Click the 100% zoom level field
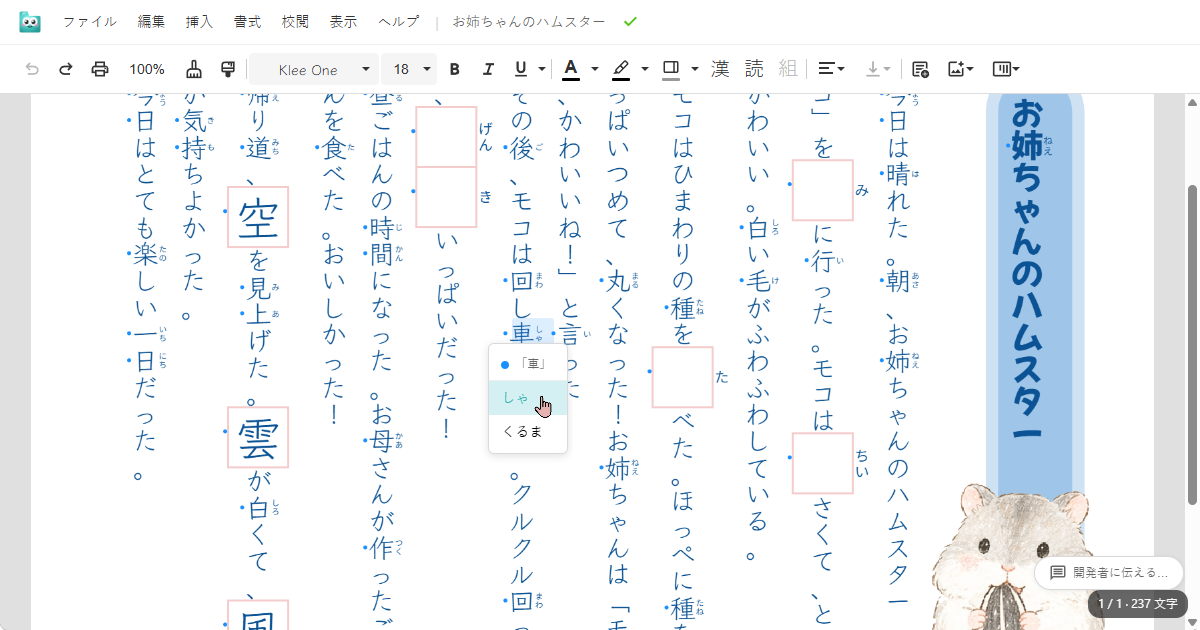This screenshot has width=1200, height=630. click(147, 69)
